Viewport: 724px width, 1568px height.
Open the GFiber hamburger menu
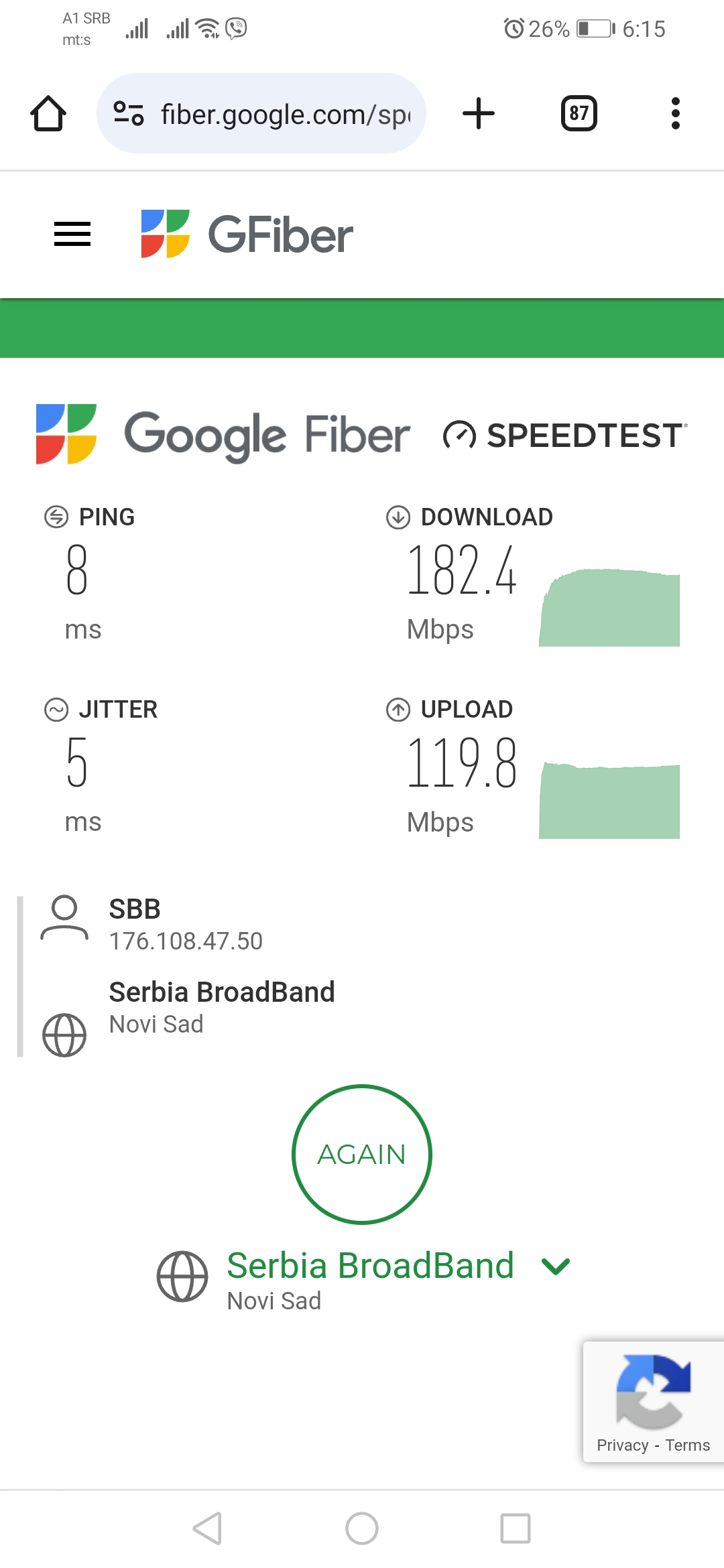pyautogui.click(x=72, y=235)
